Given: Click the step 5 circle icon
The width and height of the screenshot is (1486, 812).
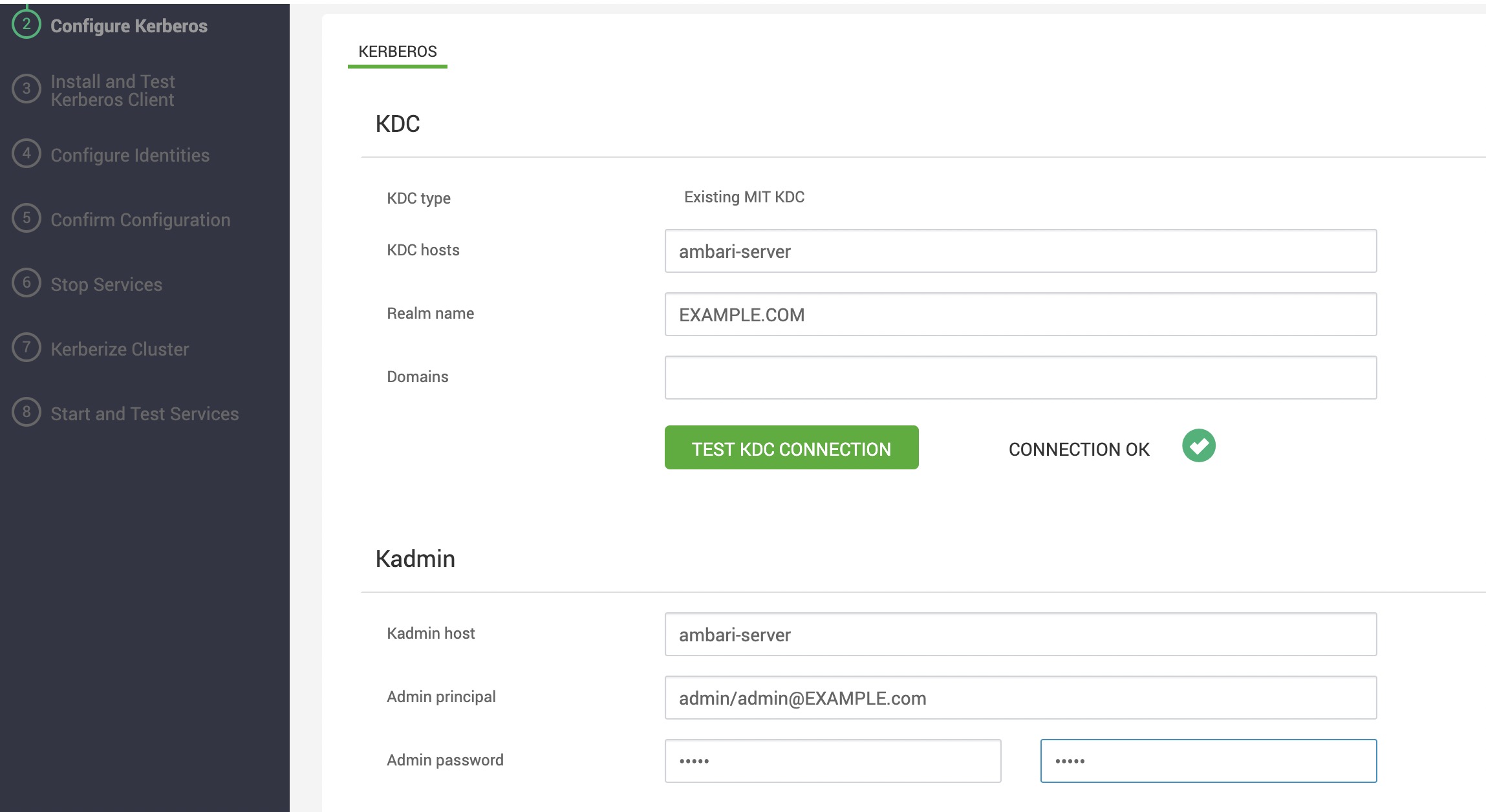Looking at the screenshot, I should coord(26,219).
